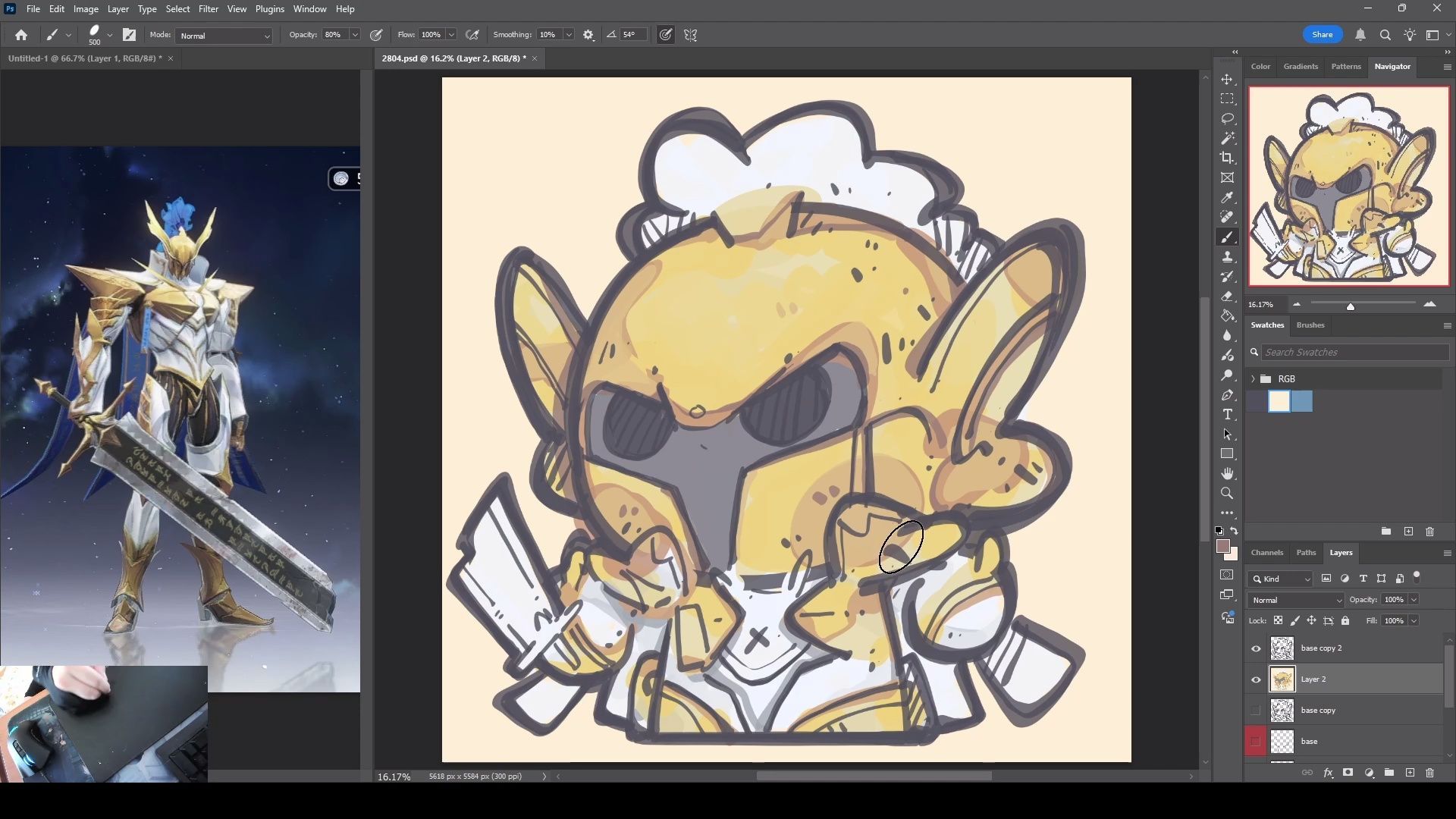The width and height of the screenshot is (1456, 819).
Task: Select the Path Selection tool
Action: [1227, 435]
